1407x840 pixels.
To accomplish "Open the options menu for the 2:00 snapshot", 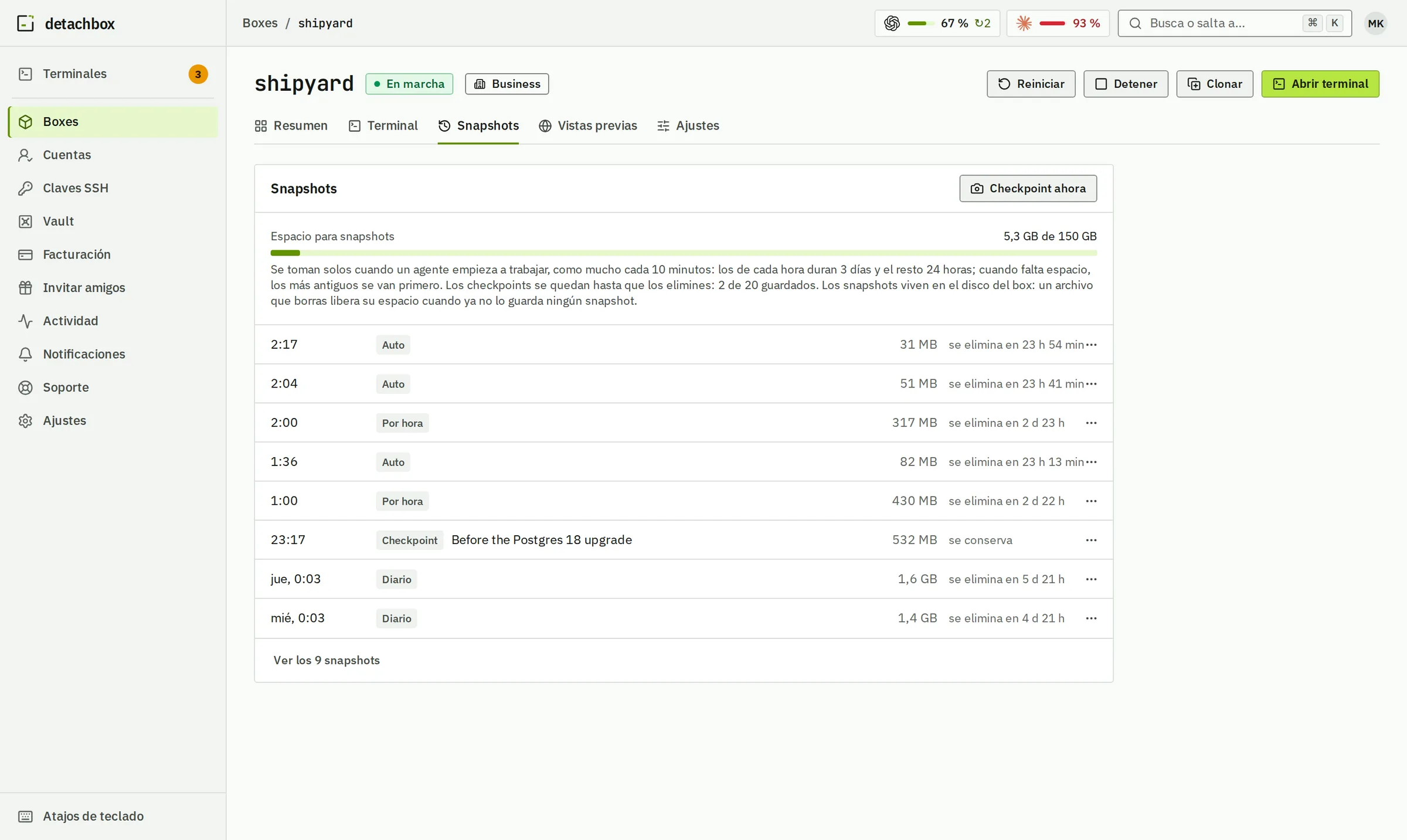I will tap(1090, 423).
